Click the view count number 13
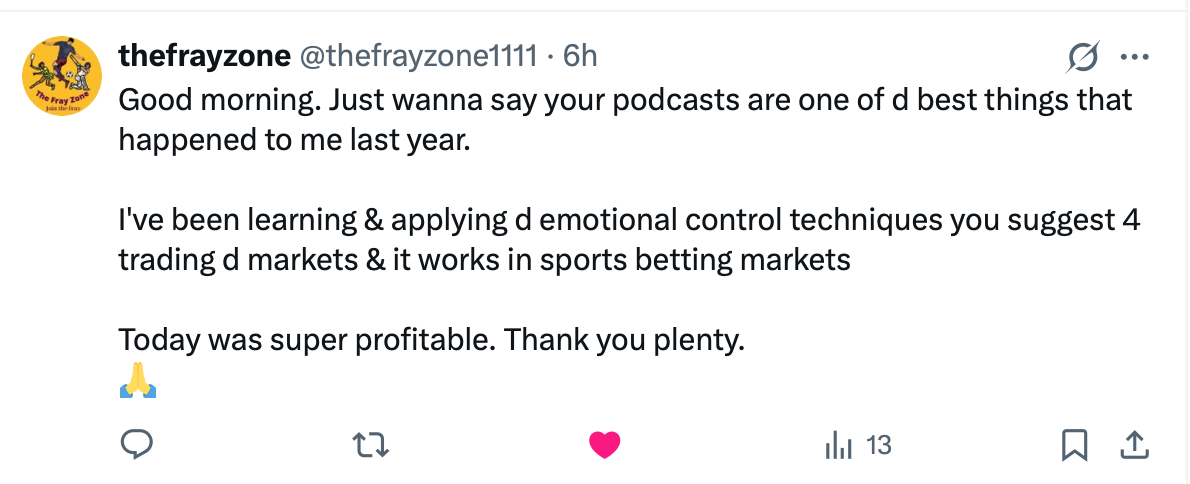This screenshot has width=1190, height=484. click(x=878, y=445)
